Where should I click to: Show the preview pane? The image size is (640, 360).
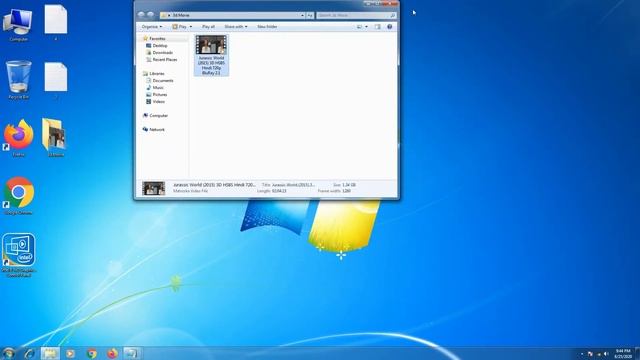point(378,27)
